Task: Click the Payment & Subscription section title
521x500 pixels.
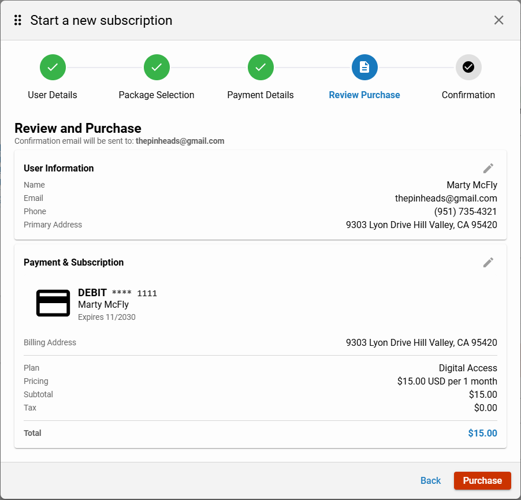Action: [x=74, y=262]
